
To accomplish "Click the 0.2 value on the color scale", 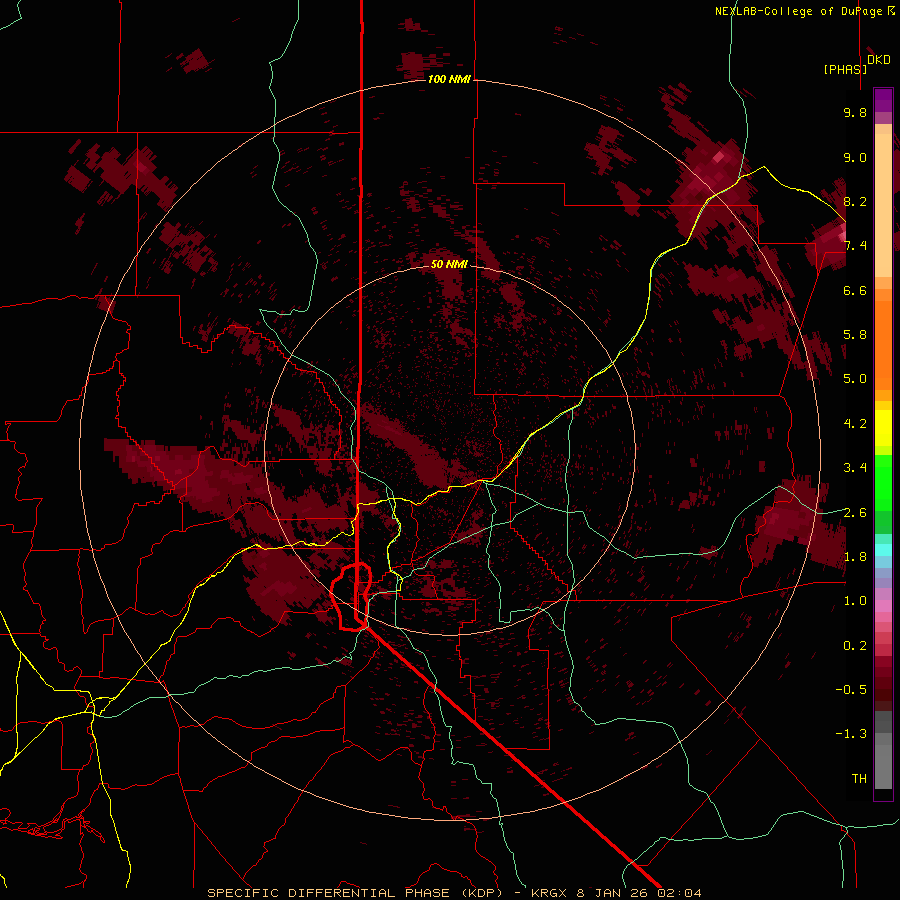I will [x=855, y=646].
